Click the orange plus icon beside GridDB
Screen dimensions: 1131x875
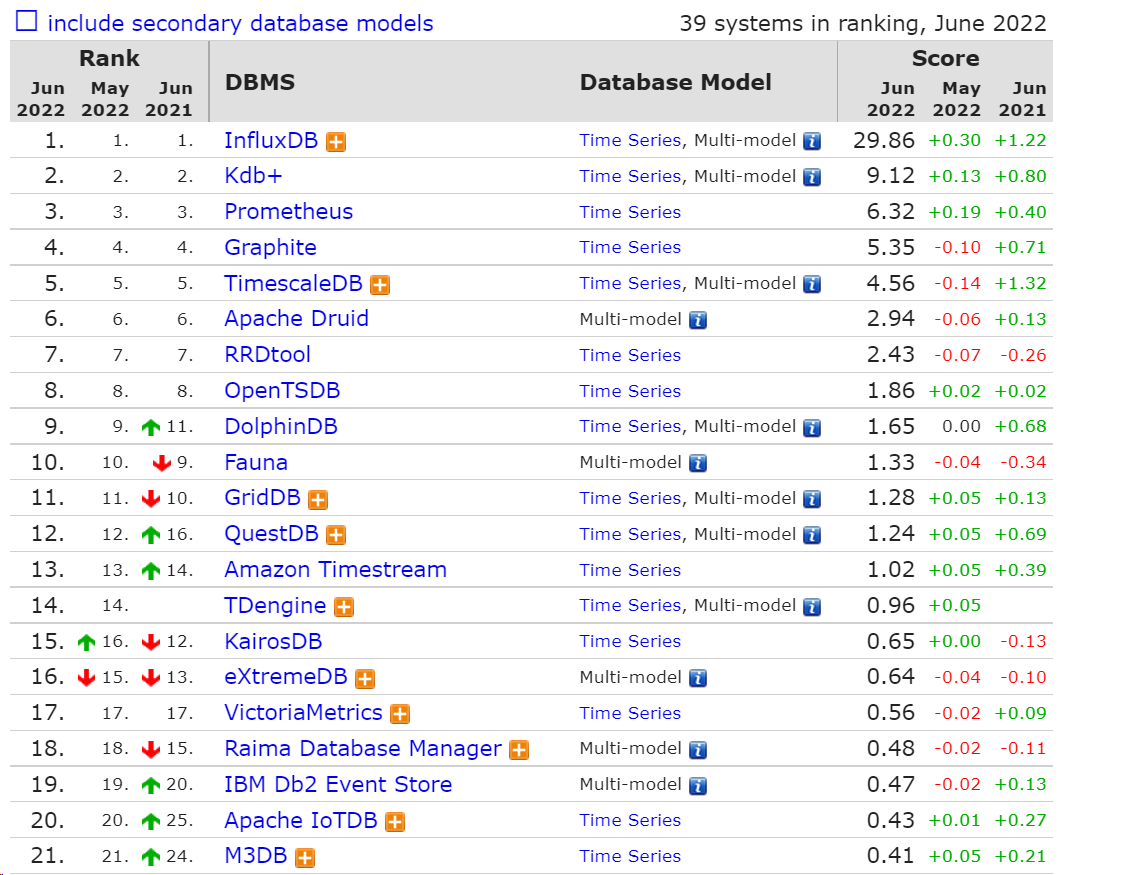[x=317, y=499]
